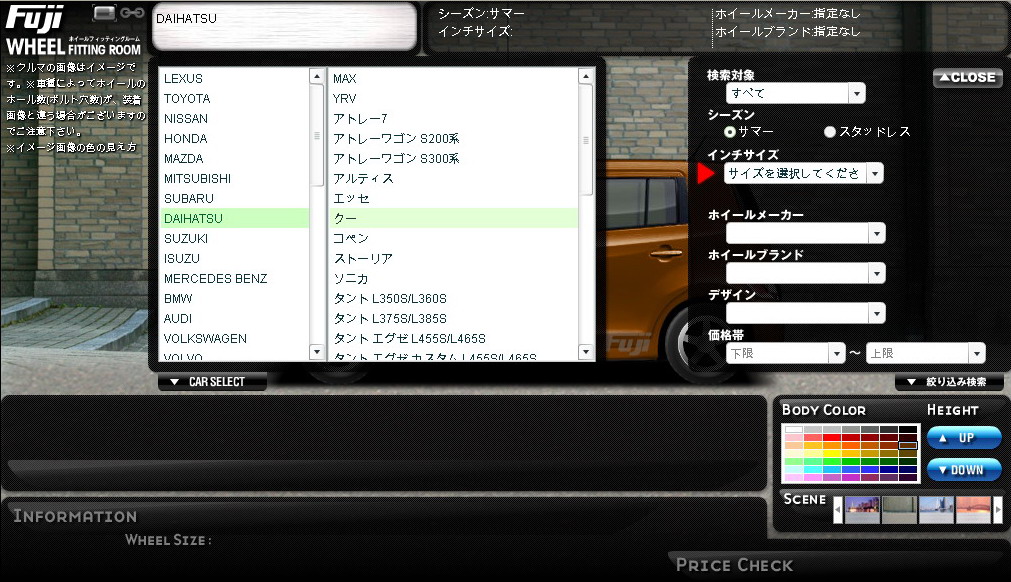Viewport: 1011px width, 582px height.
Task: Select アトレー7 in the model list
Action: pos(454,119)
